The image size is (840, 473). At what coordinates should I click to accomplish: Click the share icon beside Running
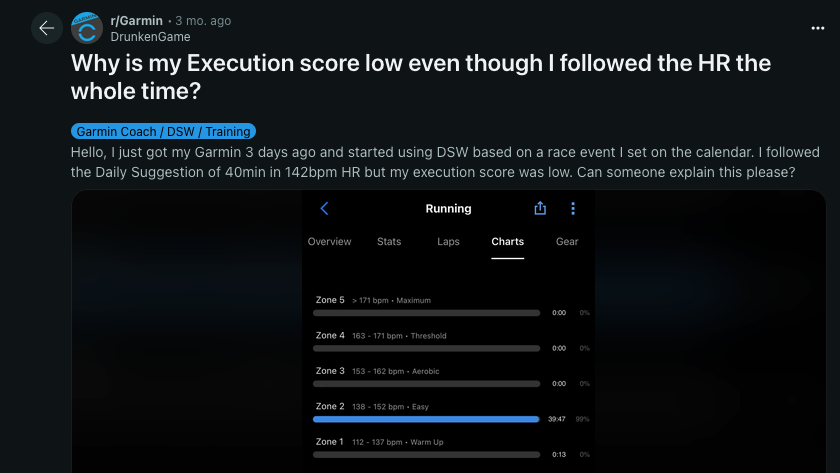540,208
